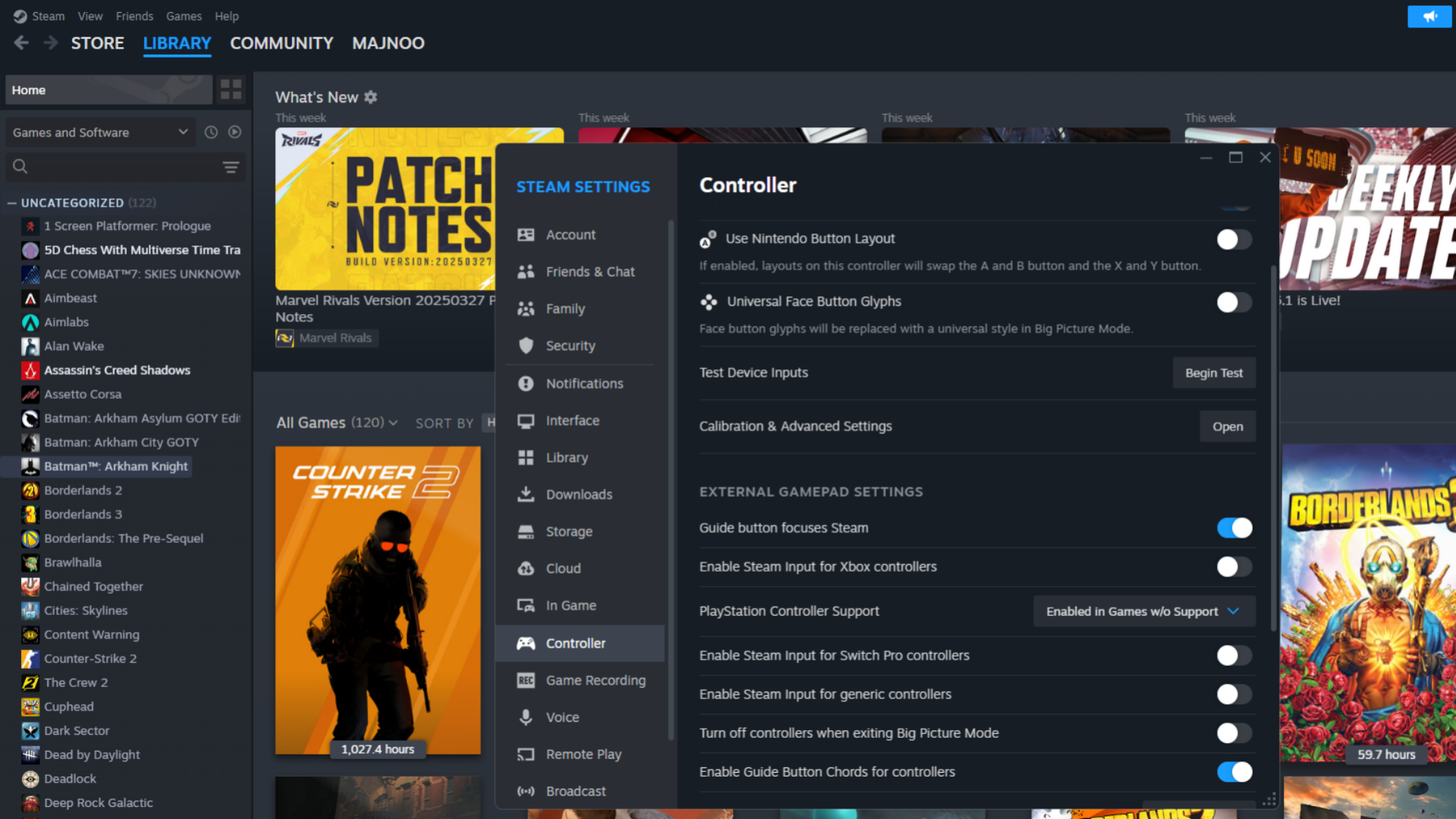Expand Games and Software filter dropdown
Screen dimensions: 1456x819
point(100,132)
